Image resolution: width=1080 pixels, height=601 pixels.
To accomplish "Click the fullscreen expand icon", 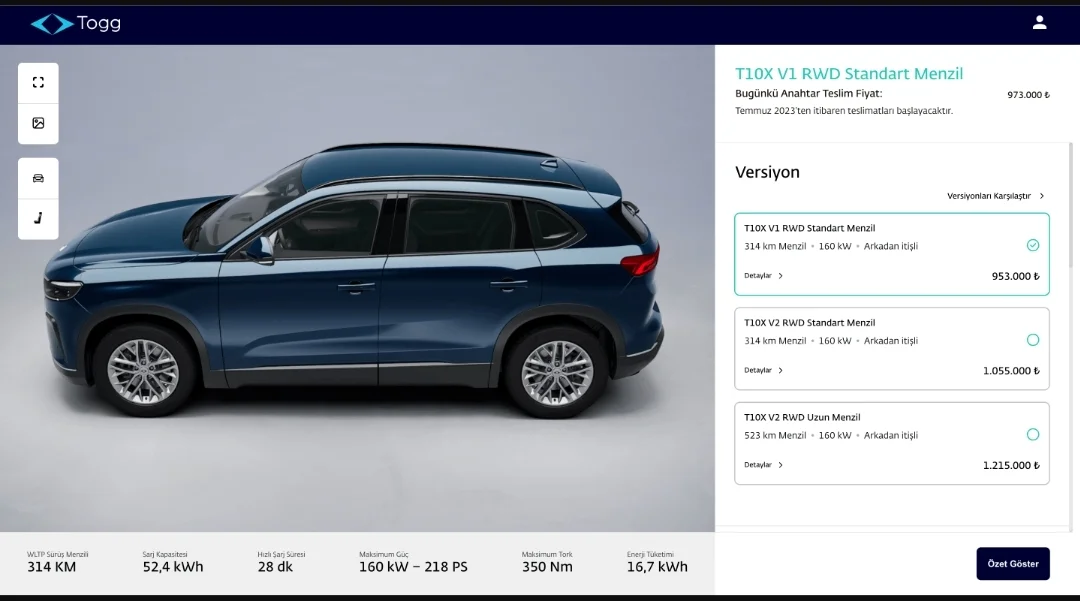I will (x=39, y=83).
